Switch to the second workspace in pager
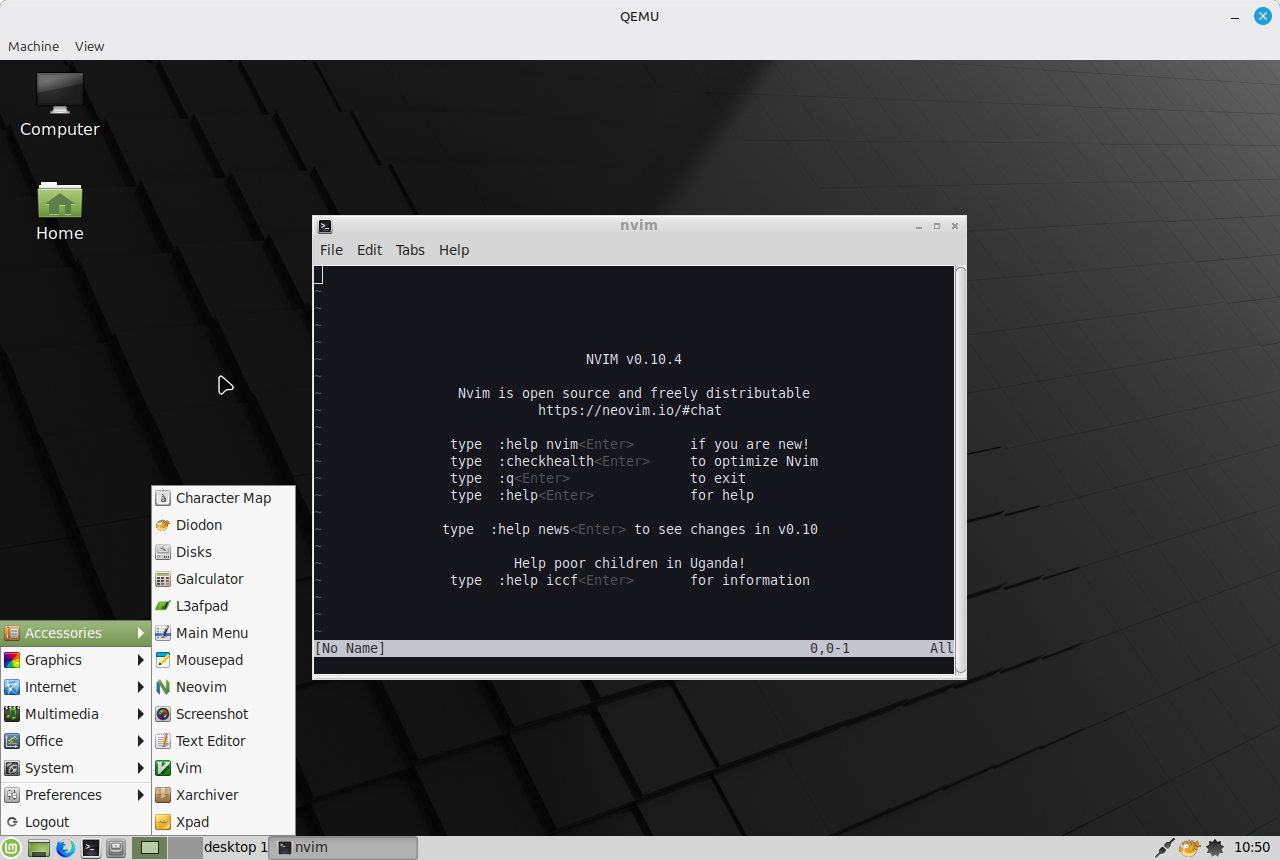 [x=184, y=848]
